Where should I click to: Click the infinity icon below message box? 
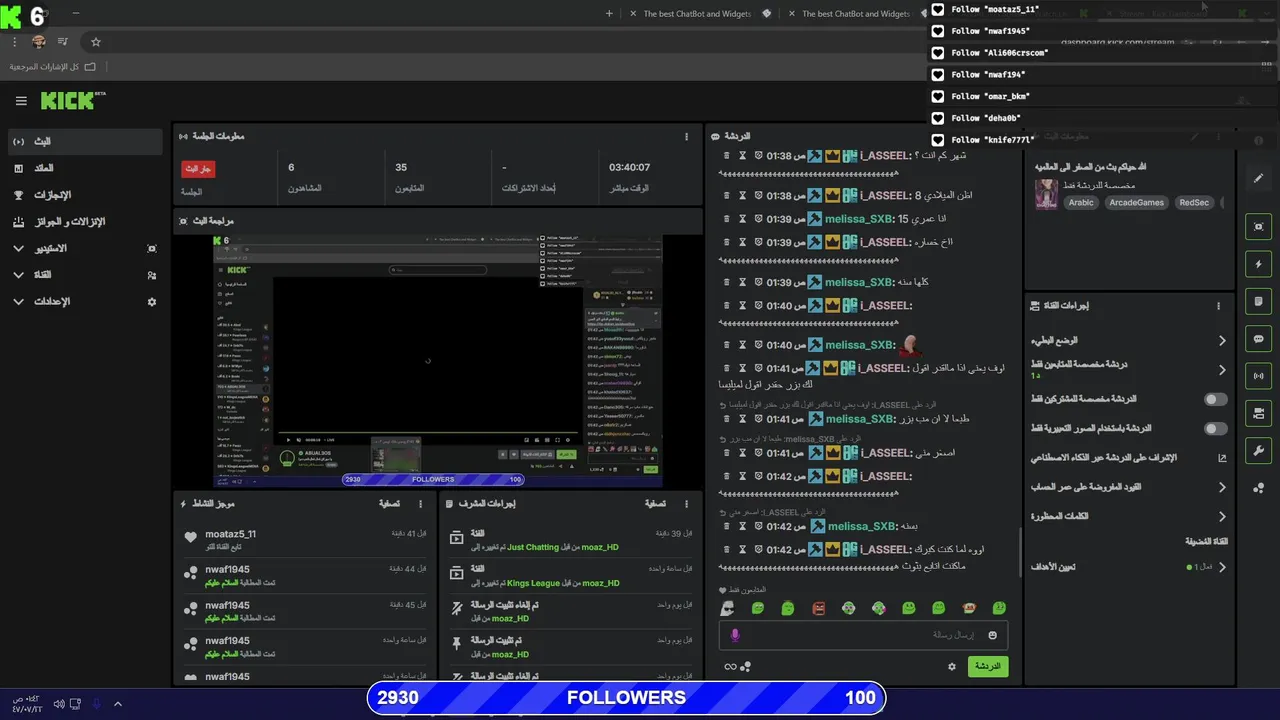(730, 667)
